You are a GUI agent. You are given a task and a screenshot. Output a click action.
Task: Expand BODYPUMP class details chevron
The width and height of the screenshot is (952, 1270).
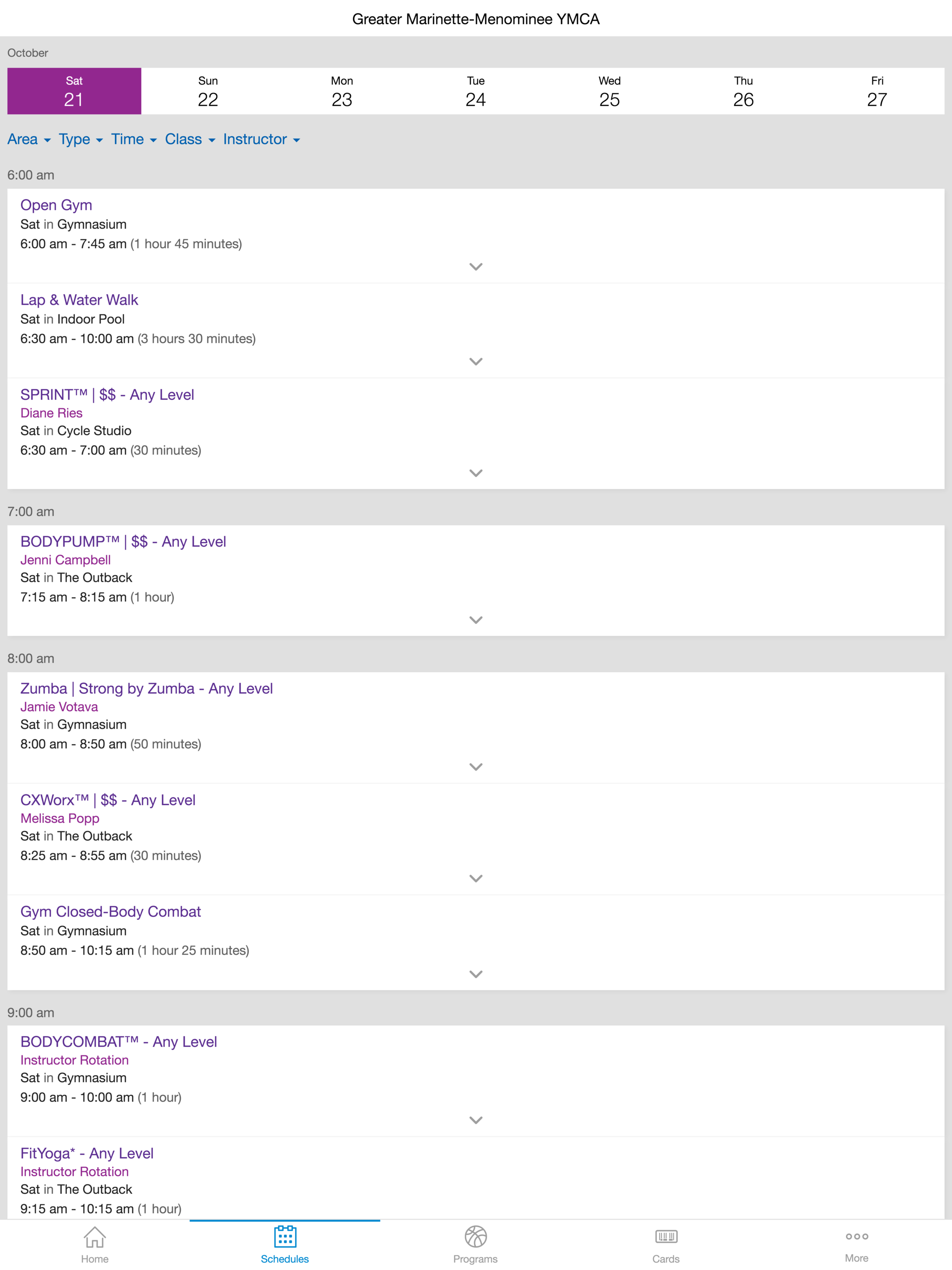click(x=476, y=620)
